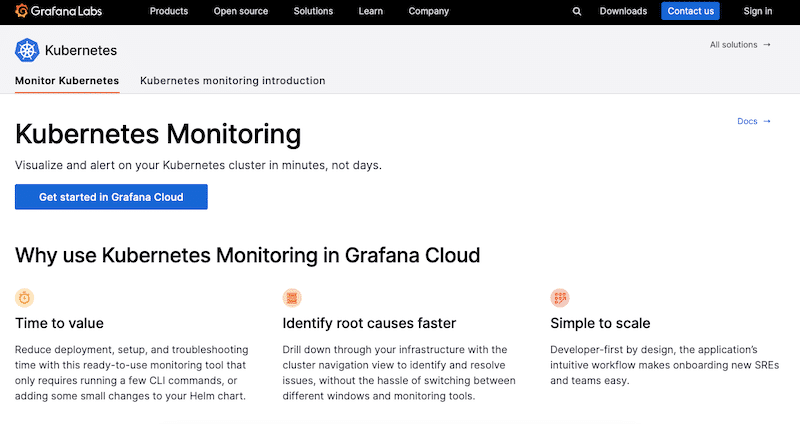Click the Time to value heading

59,323
